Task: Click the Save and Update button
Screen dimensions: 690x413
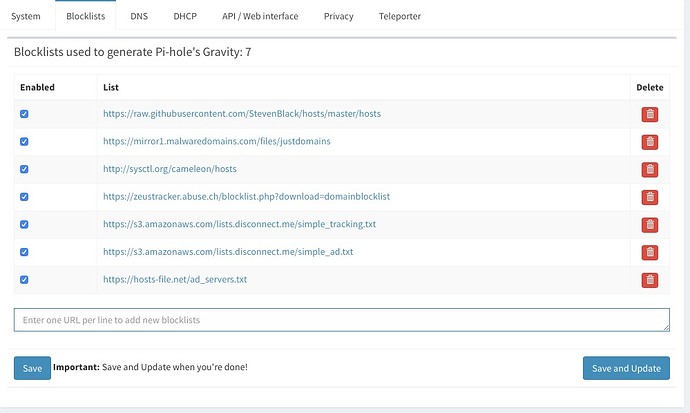Action: (626, 368)
